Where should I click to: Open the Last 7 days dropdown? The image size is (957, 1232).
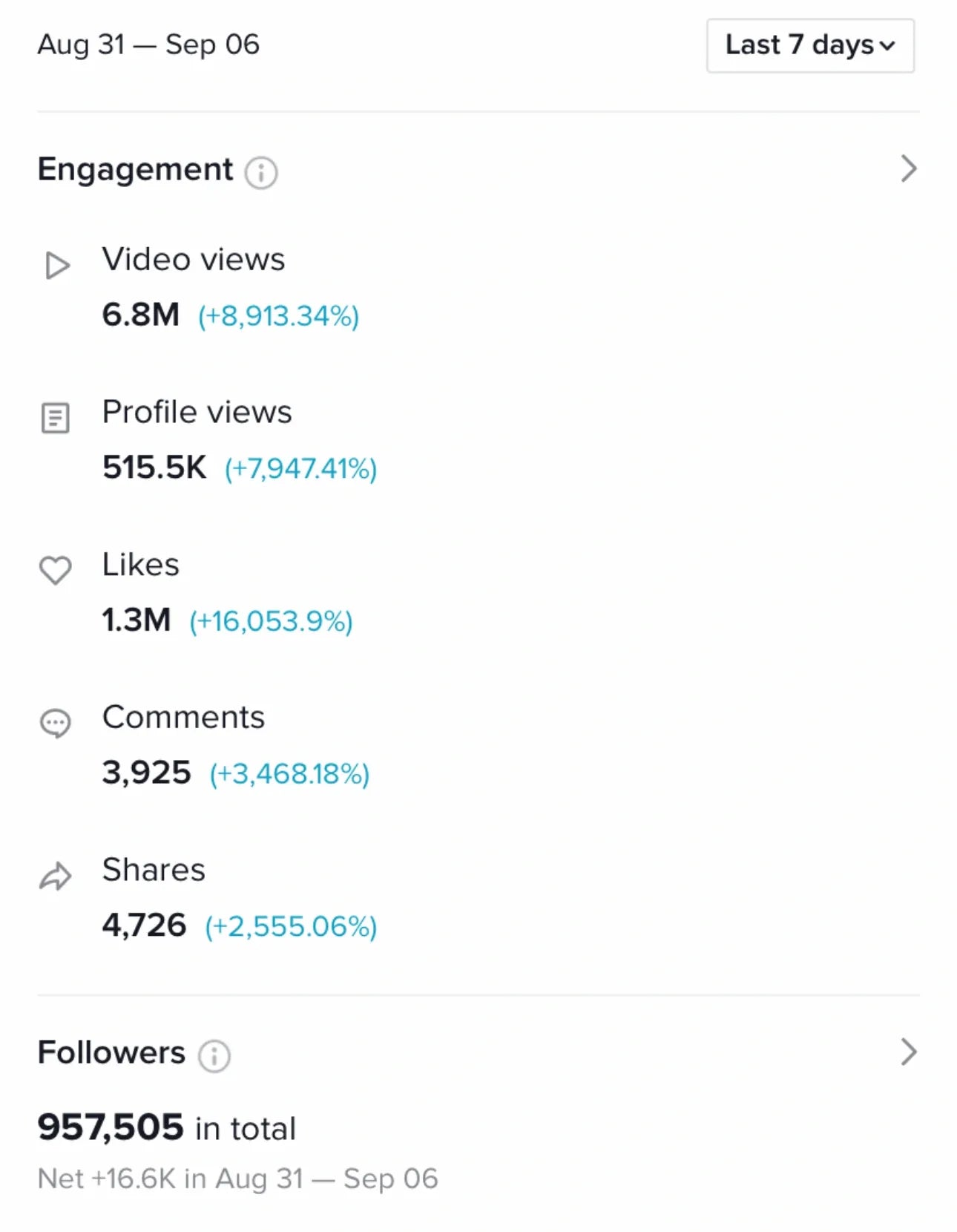[x=809, y=45]
